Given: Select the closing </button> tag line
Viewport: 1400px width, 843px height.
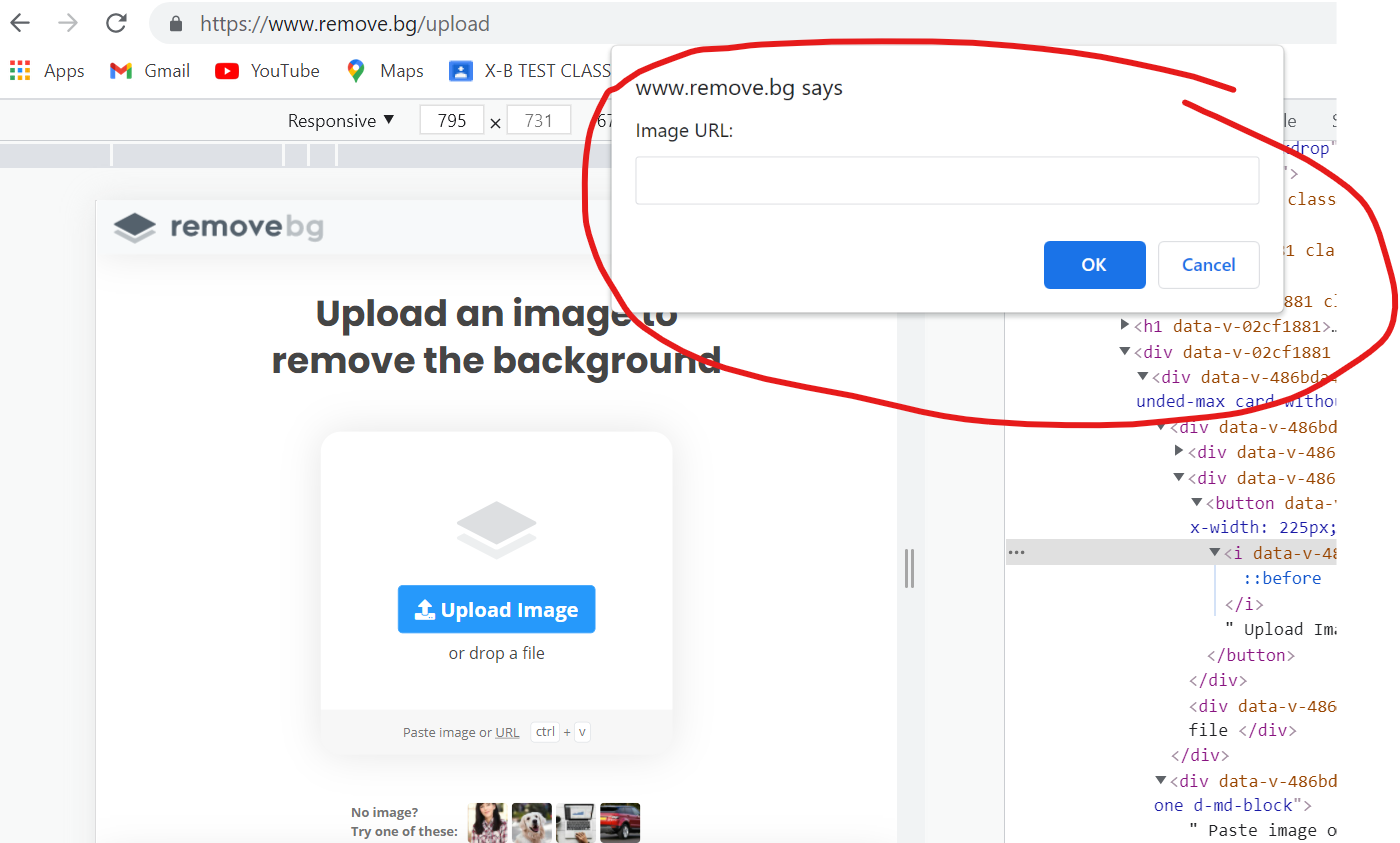Looking at the screenshot, I should coord(1251,655).
